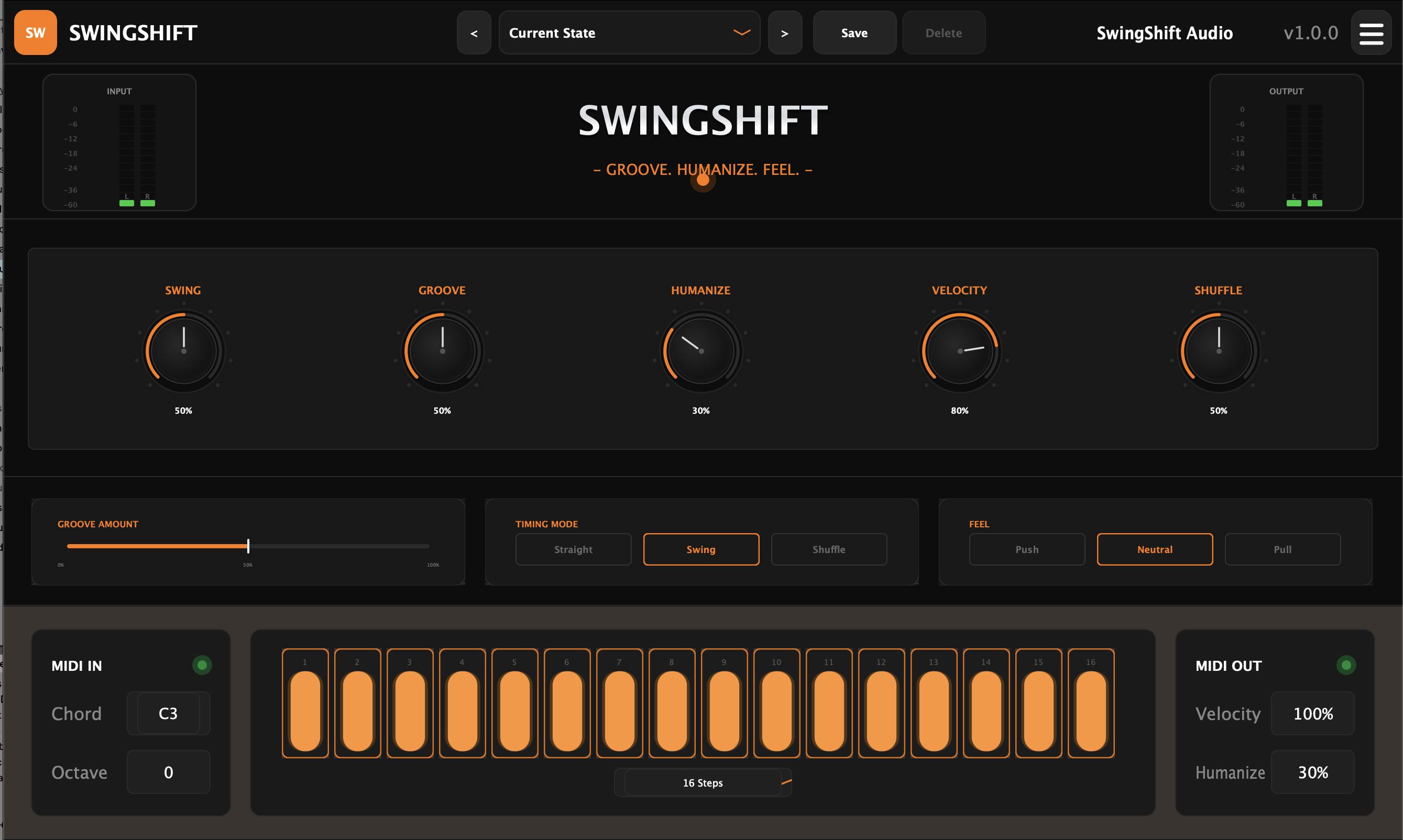Go to previous preset with left arrow
This screenshot has height=840, width=1403.
point(474,33)
